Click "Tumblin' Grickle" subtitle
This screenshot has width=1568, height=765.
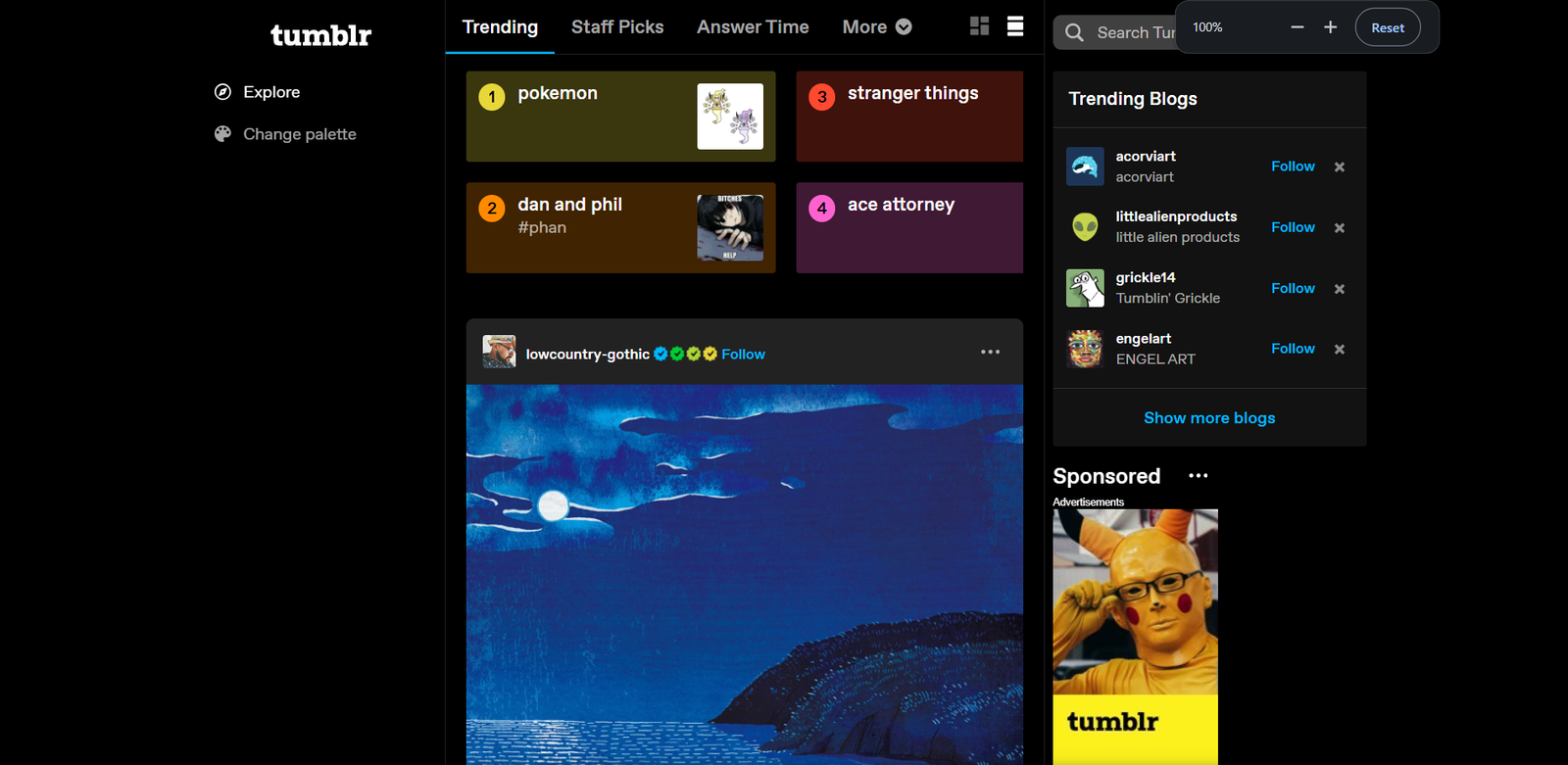click(1167, 298)
